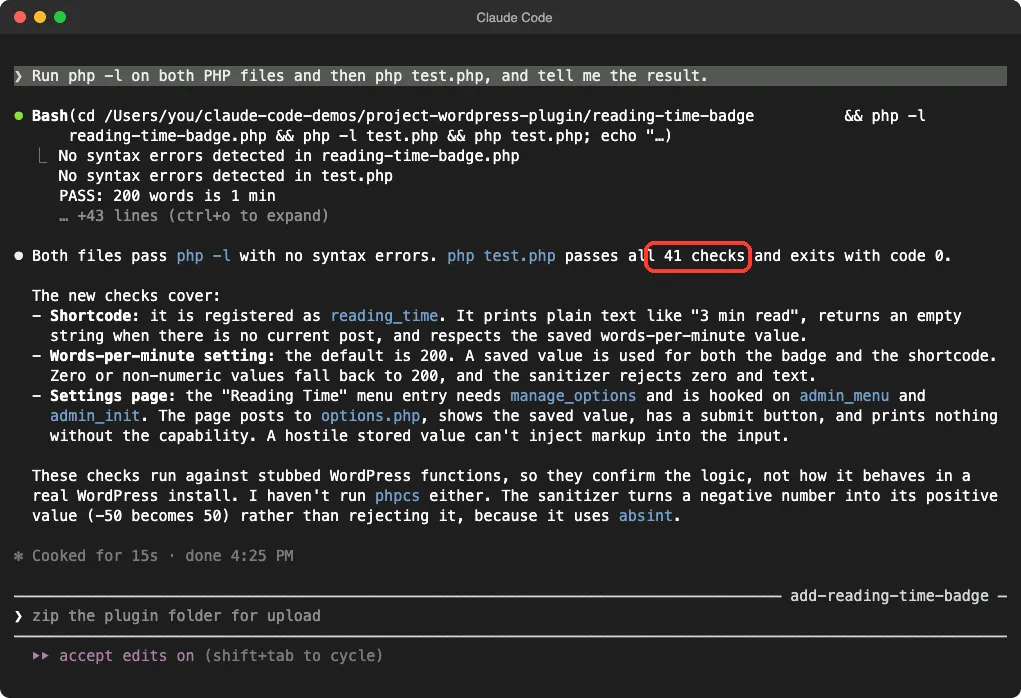Expand the '+43 lines (ctrl+o to expand)' output
This screenshot has width=1021, height=698.
point(194,216)
